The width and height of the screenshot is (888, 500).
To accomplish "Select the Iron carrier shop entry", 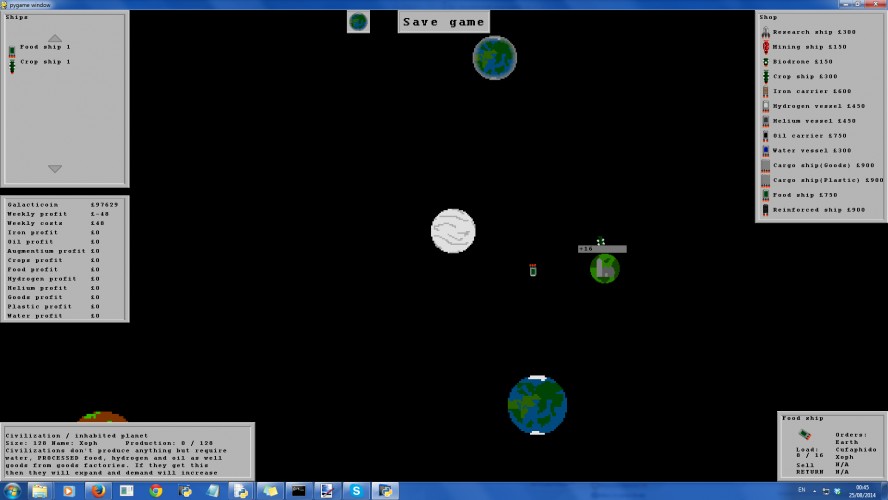I will (806, 91).
